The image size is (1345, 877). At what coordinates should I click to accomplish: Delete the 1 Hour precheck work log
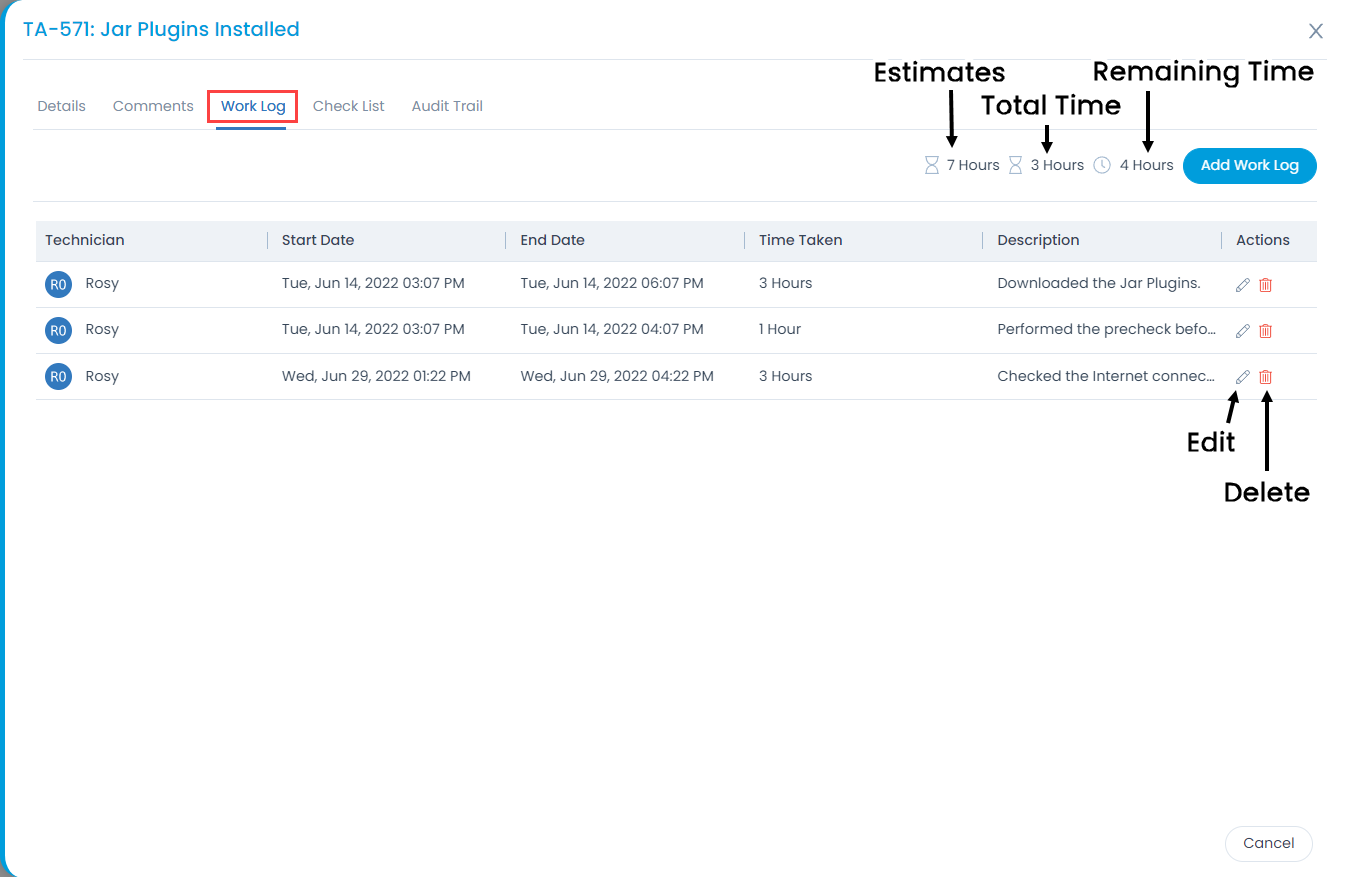tap(1265, 331)
